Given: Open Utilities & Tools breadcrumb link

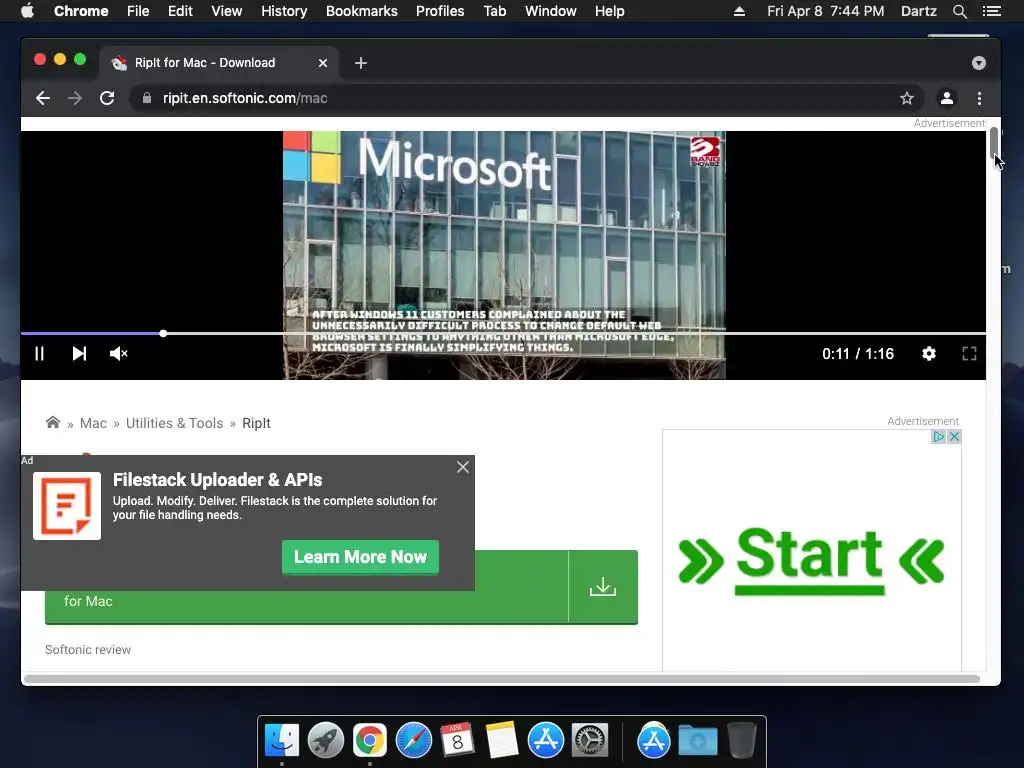Looking at the screenshot, I should tap(174, 423).
